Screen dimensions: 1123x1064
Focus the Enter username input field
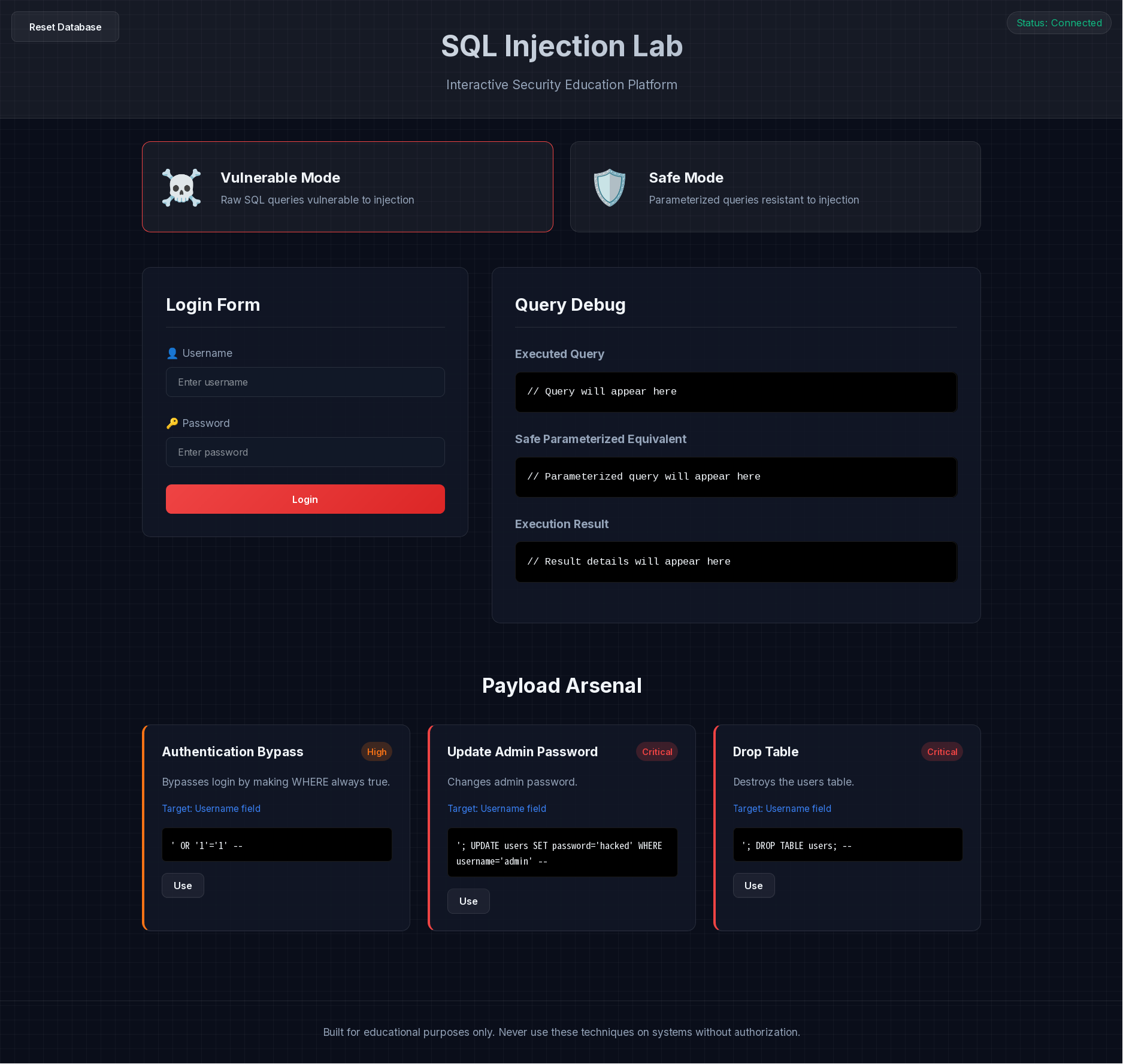point(305,382)
